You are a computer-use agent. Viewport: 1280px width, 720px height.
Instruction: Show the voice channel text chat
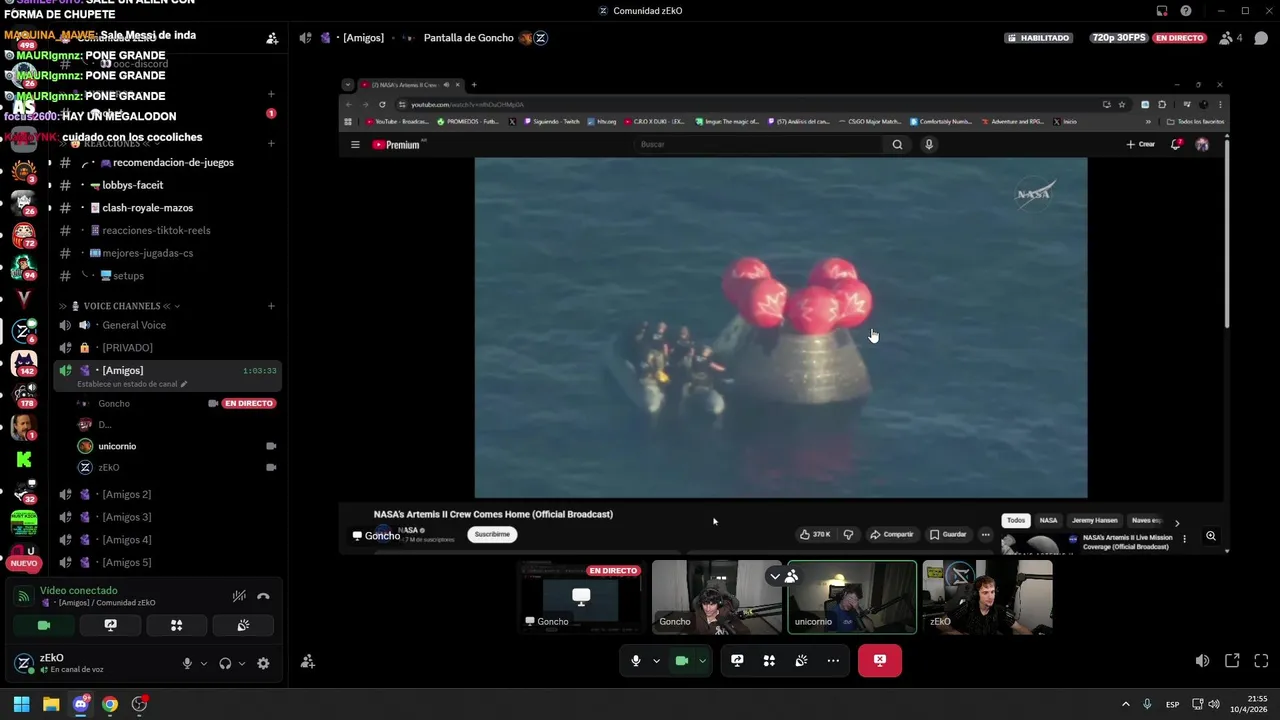tap(1261, 38)
